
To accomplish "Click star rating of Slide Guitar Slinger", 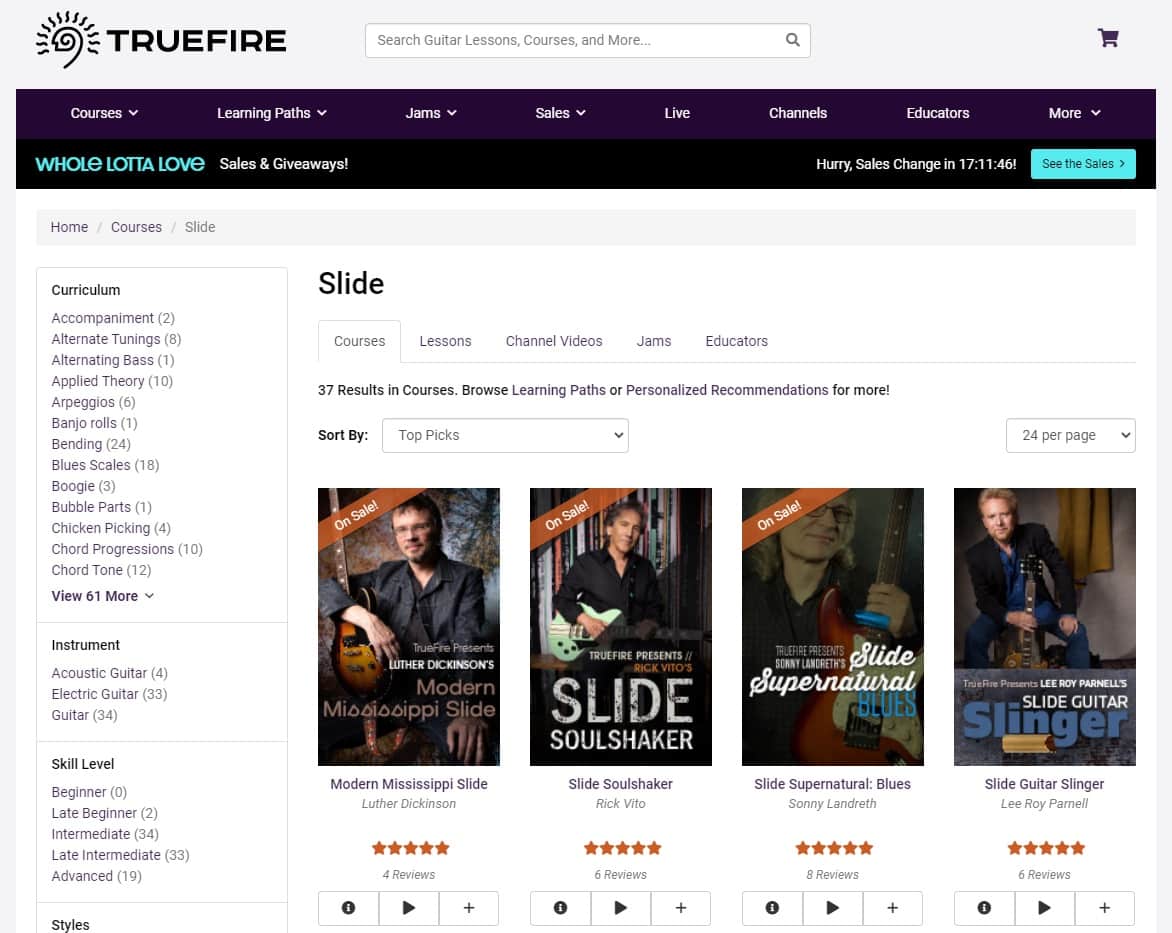I will 1046,848.
